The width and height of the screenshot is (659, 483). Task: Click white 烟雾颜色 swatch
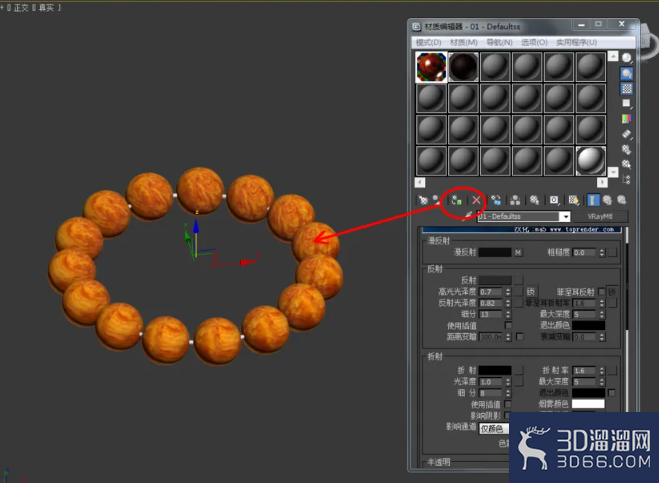pos(588,404)
